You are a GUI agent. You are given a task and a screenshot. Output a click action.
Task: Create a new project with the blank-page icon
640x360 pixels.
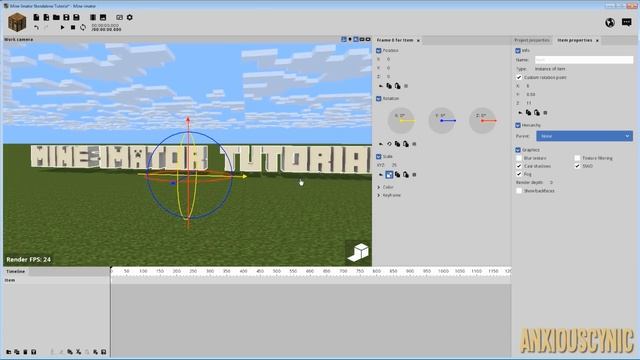pyautogui.click(x=36, y=17)
